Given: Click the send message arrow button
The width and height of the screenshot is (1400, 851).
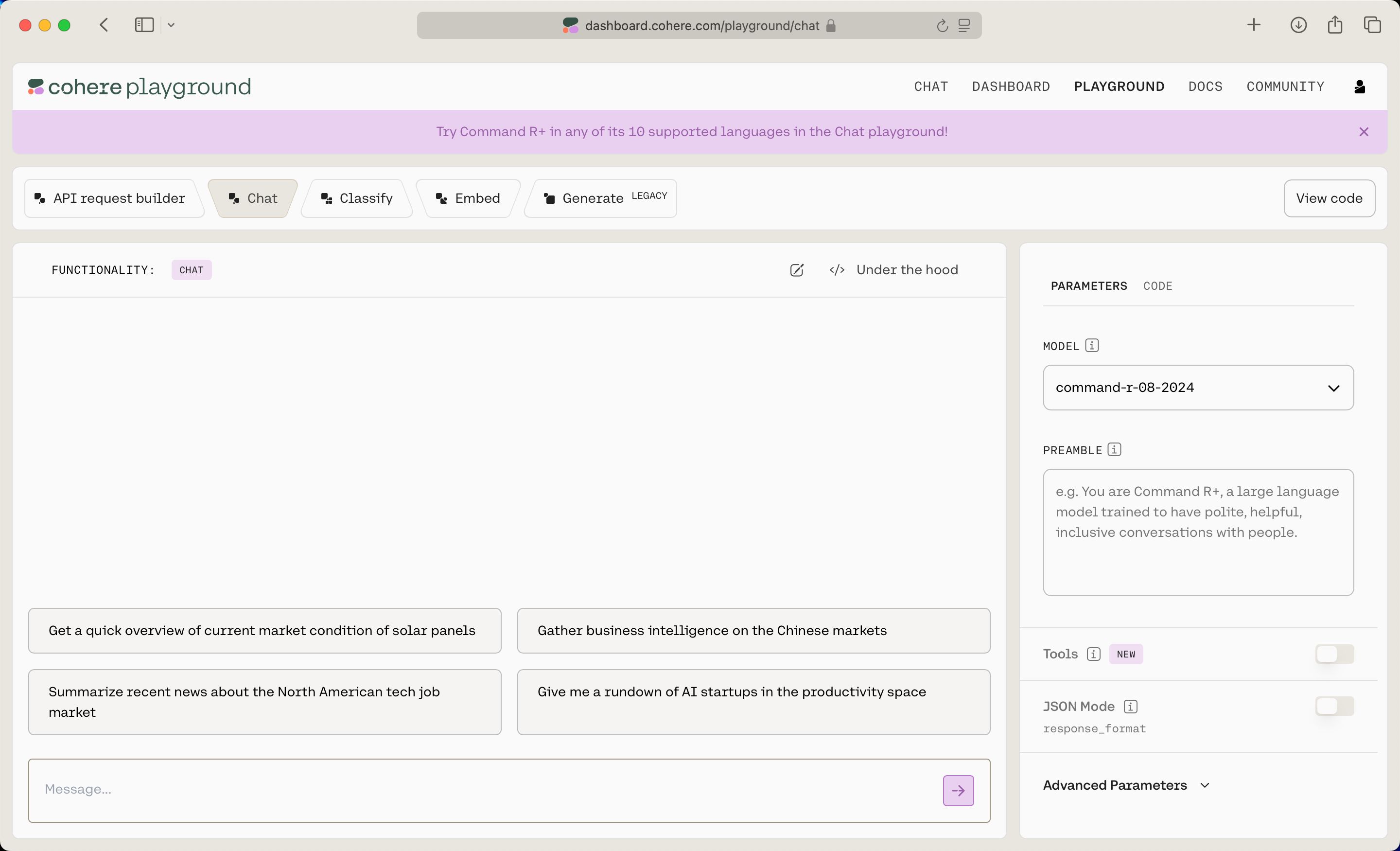Looking at the screenshot, I should pyautogui.click(x=957, y=789).
